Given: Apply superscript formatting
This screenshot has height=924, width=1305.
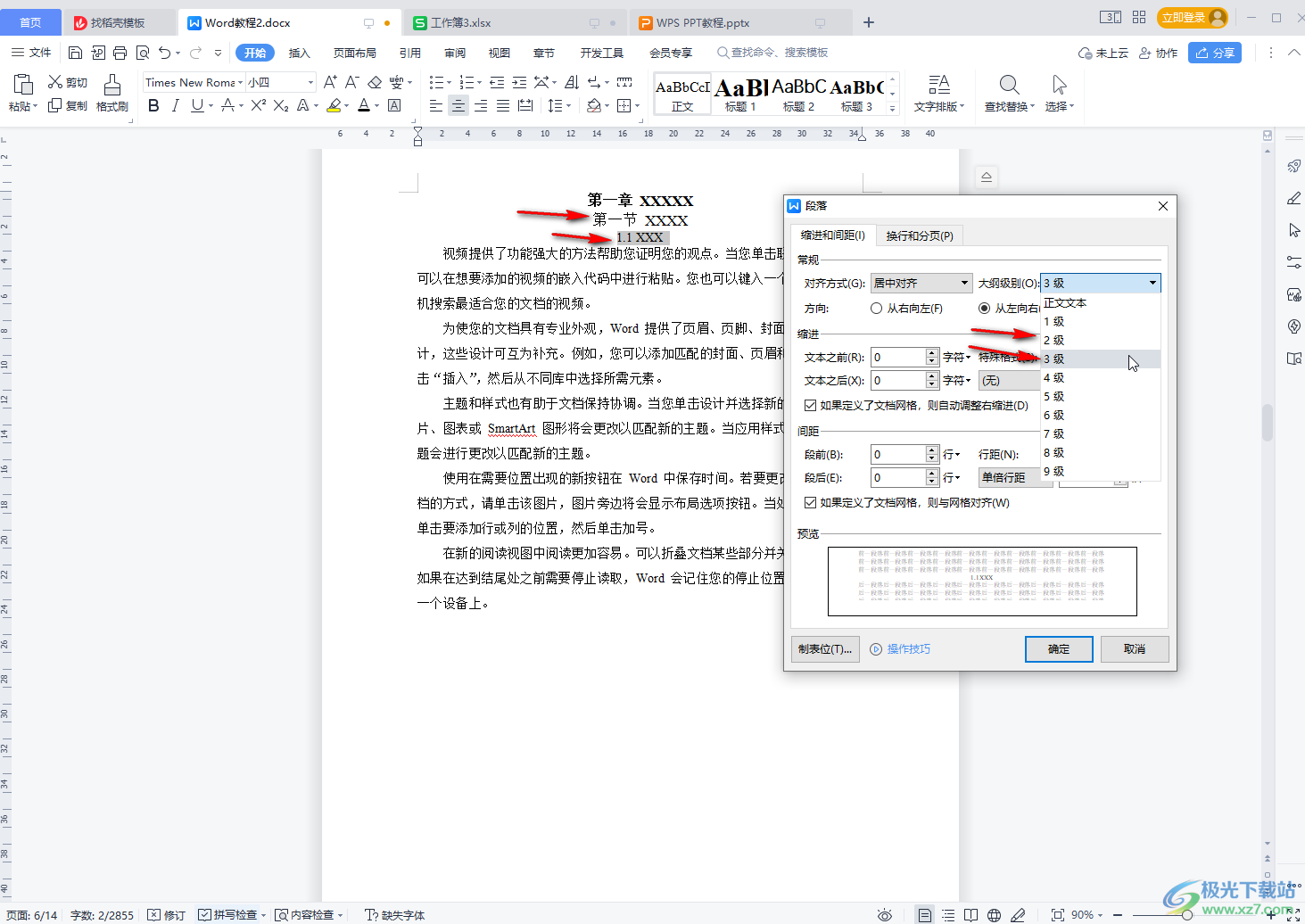Looking at the screenshot, I should [258, 105].
